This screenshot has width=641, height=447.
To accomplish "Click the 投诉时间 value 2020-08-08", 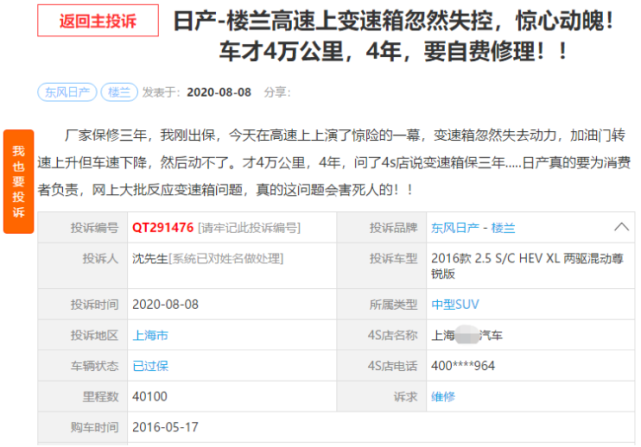I will click(165, 304).
